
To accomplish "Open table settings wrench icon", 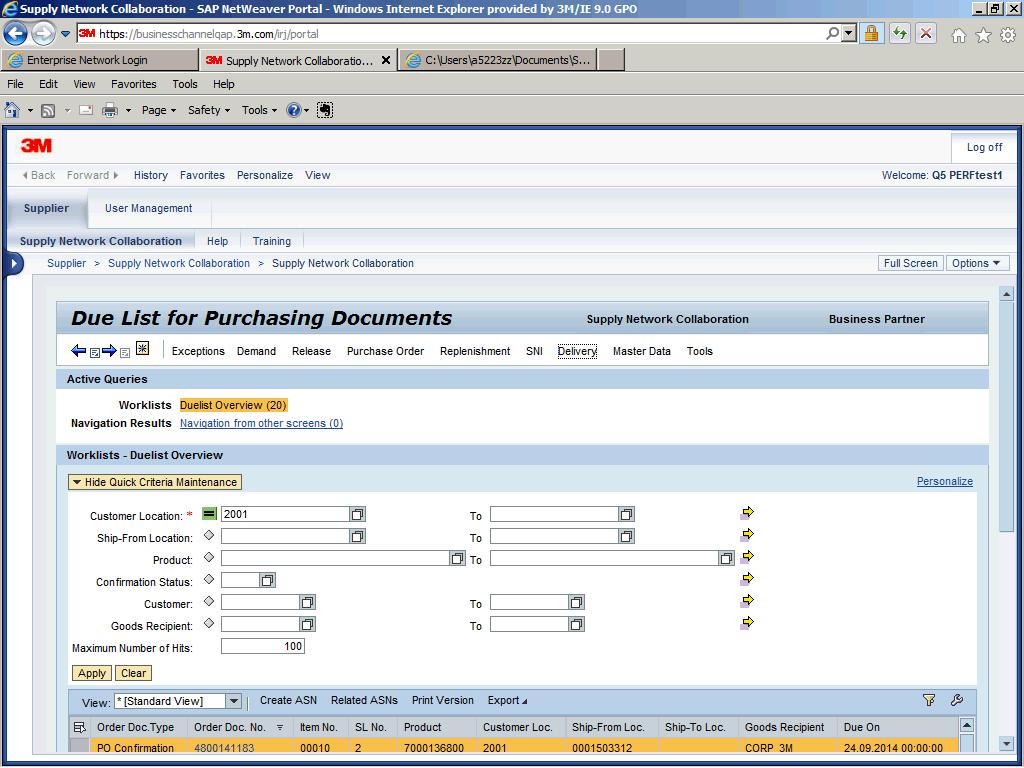I will point(957,700).
